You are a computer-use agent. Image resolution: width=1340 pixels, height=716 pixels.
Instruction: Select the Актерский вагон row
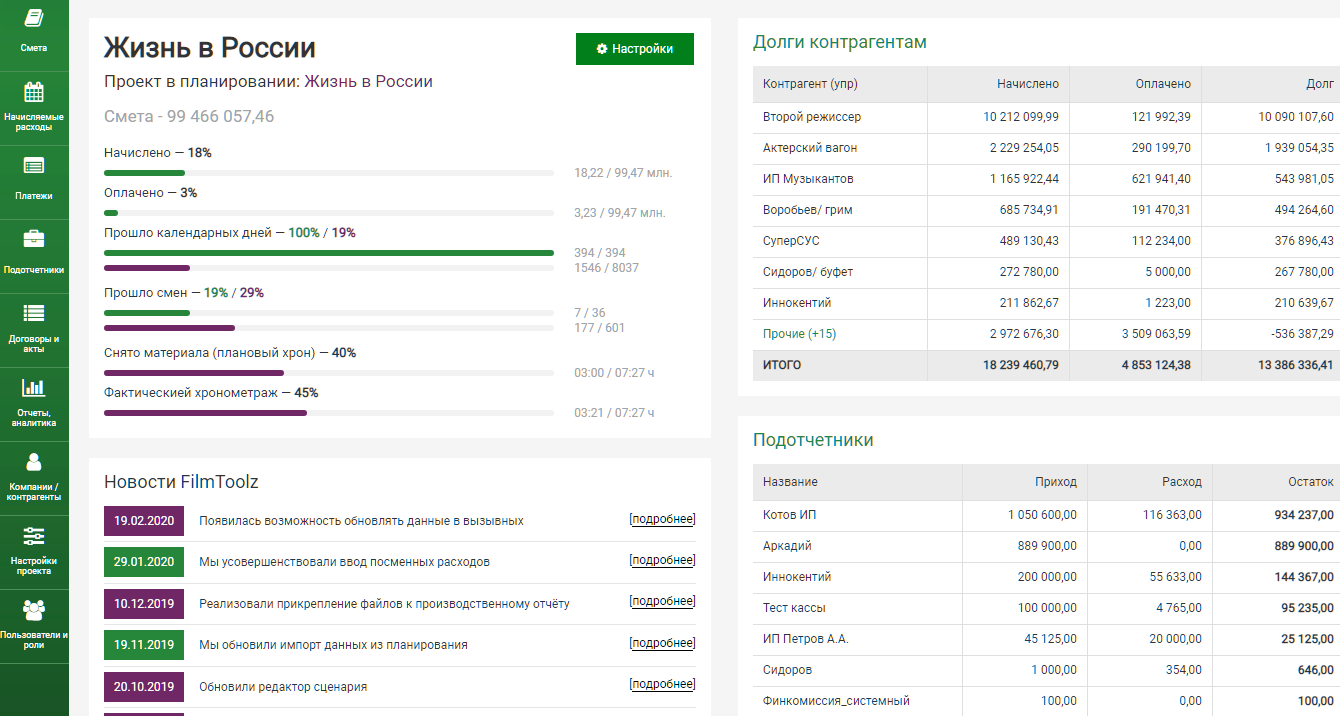[1046, 148]
